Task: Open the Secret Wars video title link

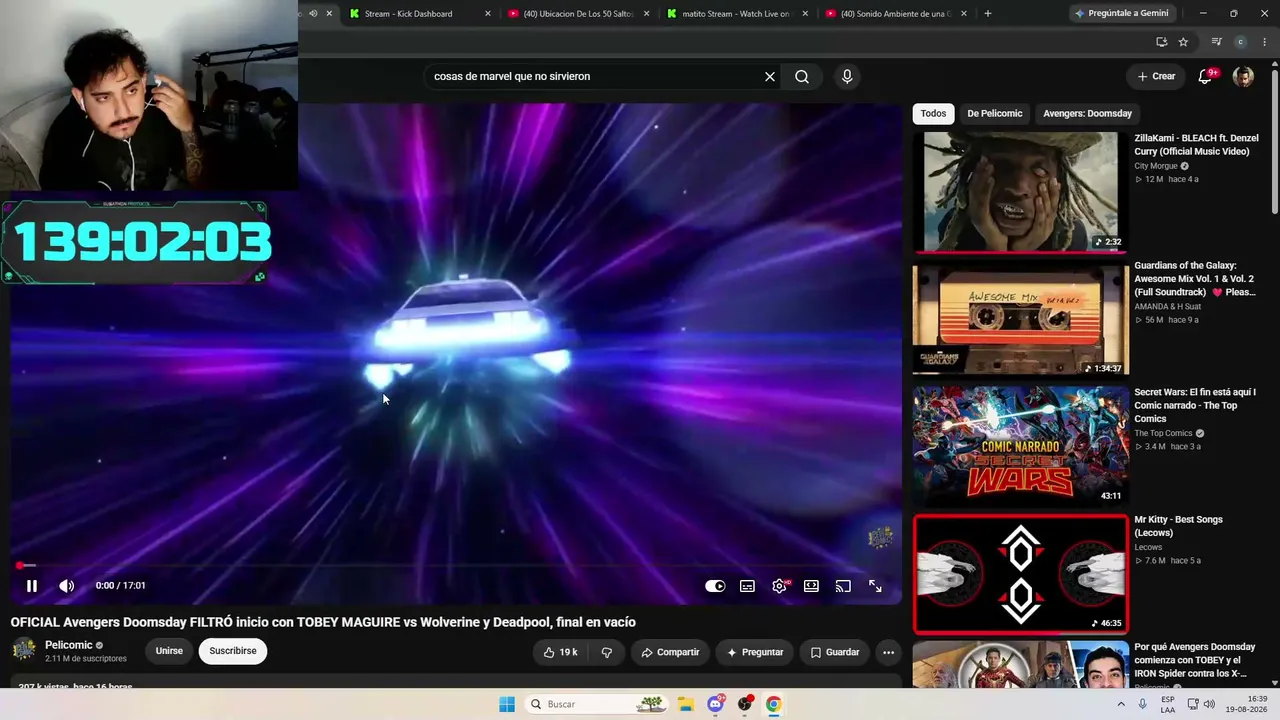Action: [x=1195, y=405]
